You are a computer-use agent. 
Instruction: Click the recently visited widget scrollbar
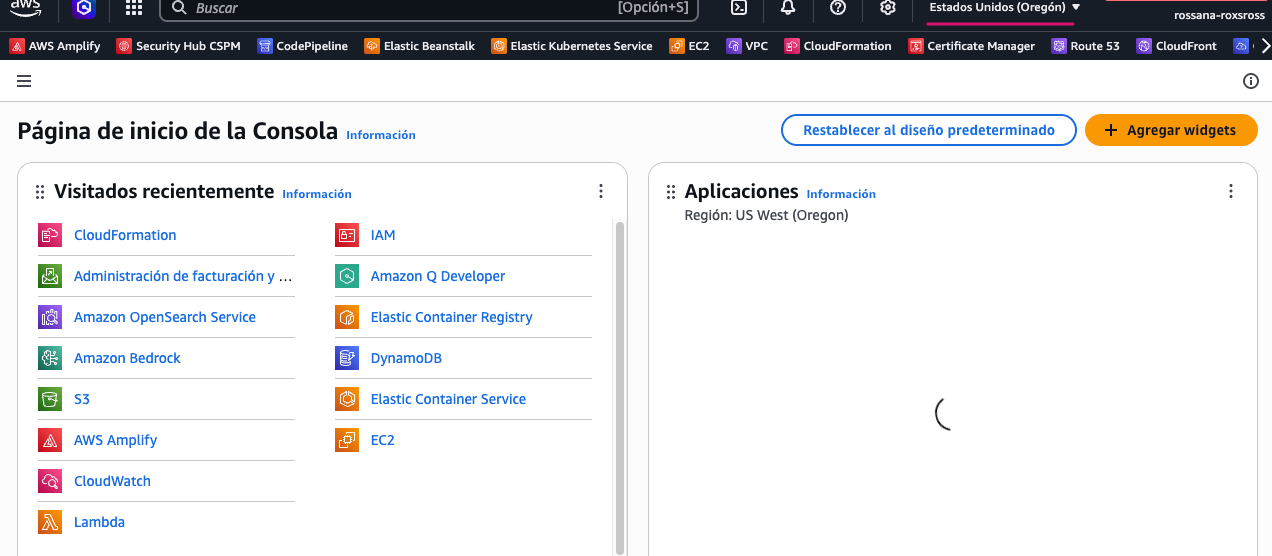(620, 387)
